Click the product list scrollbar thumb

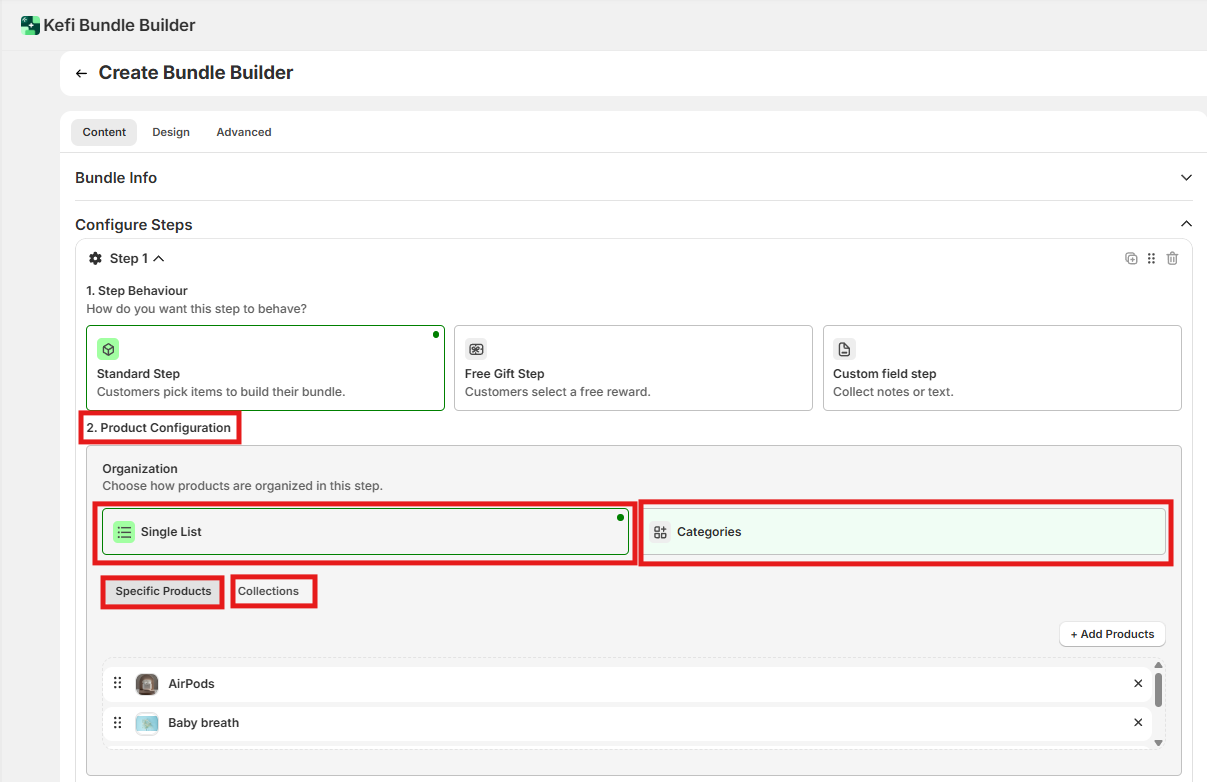[x=1158, y=689]
